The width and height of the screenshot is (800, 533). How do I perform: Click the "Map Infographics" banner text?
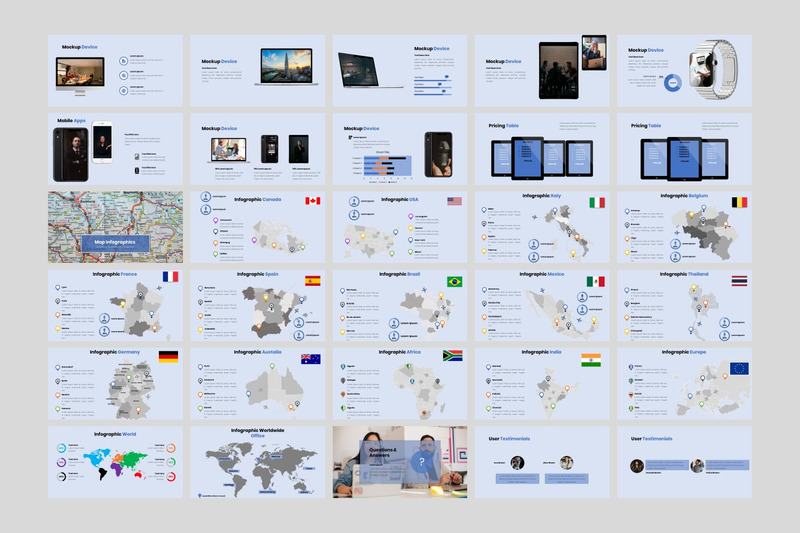[x=115, y=242]
